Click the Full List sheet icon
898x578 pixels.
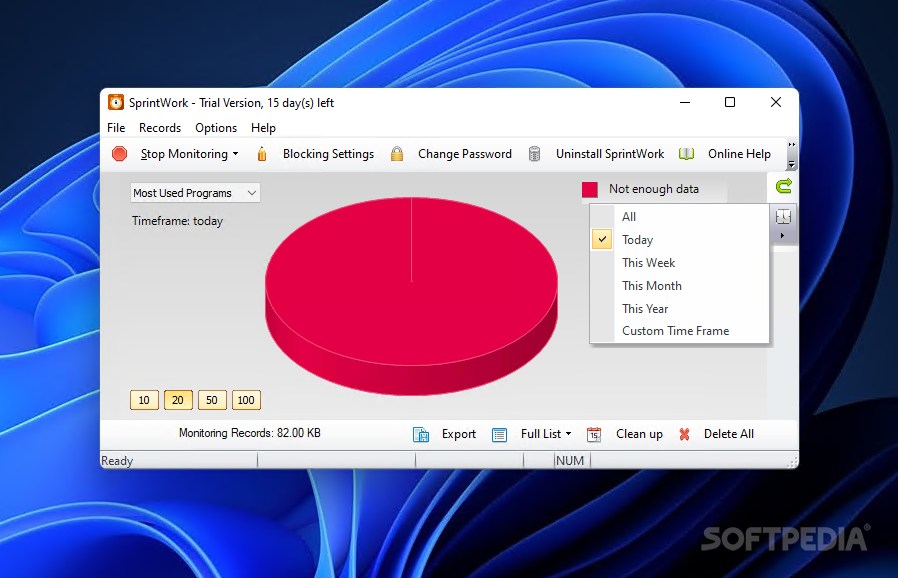point(499,435)
